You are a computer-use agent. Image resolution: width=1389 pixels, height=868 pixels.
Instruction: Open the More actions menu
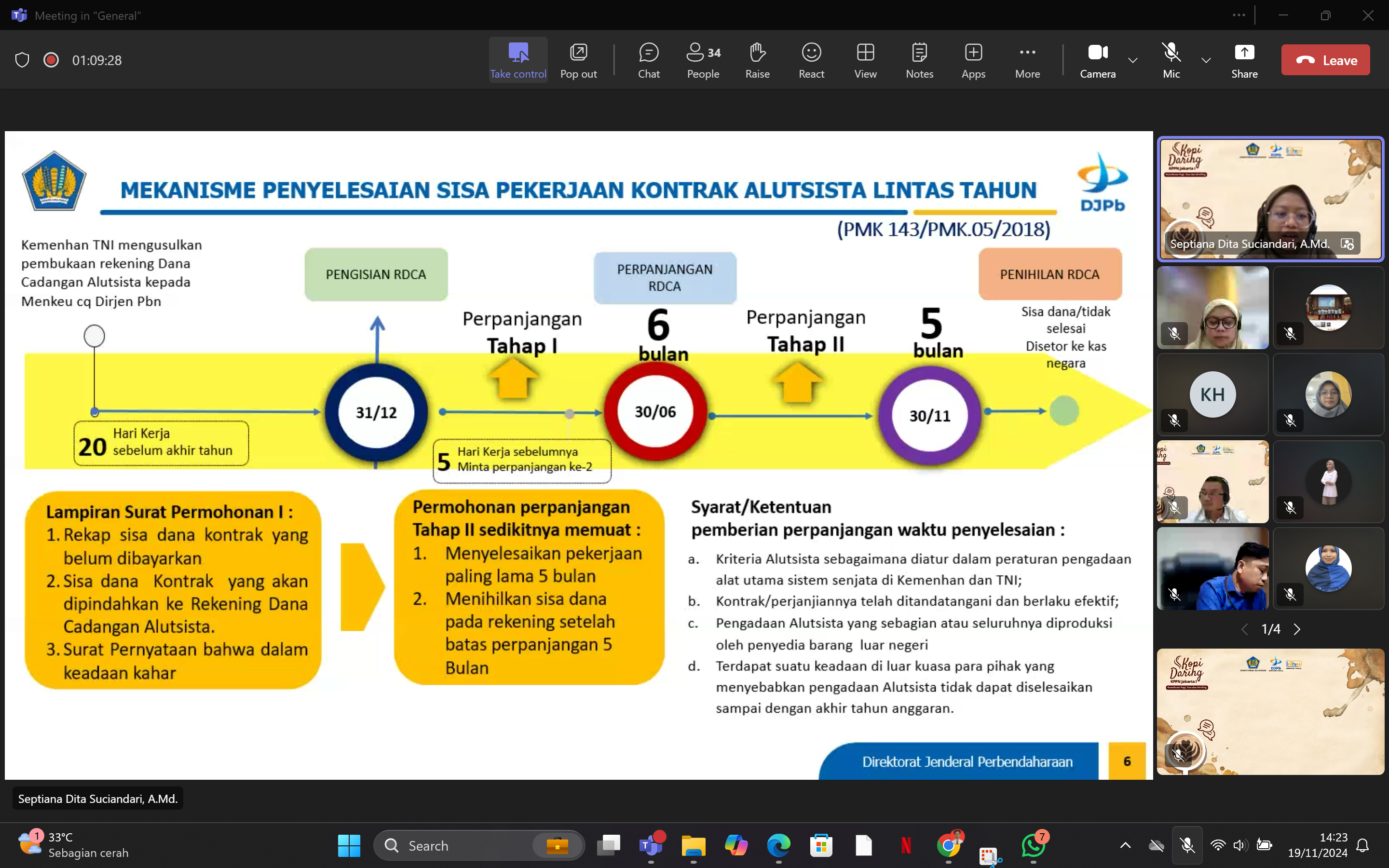coord(1027,60)
